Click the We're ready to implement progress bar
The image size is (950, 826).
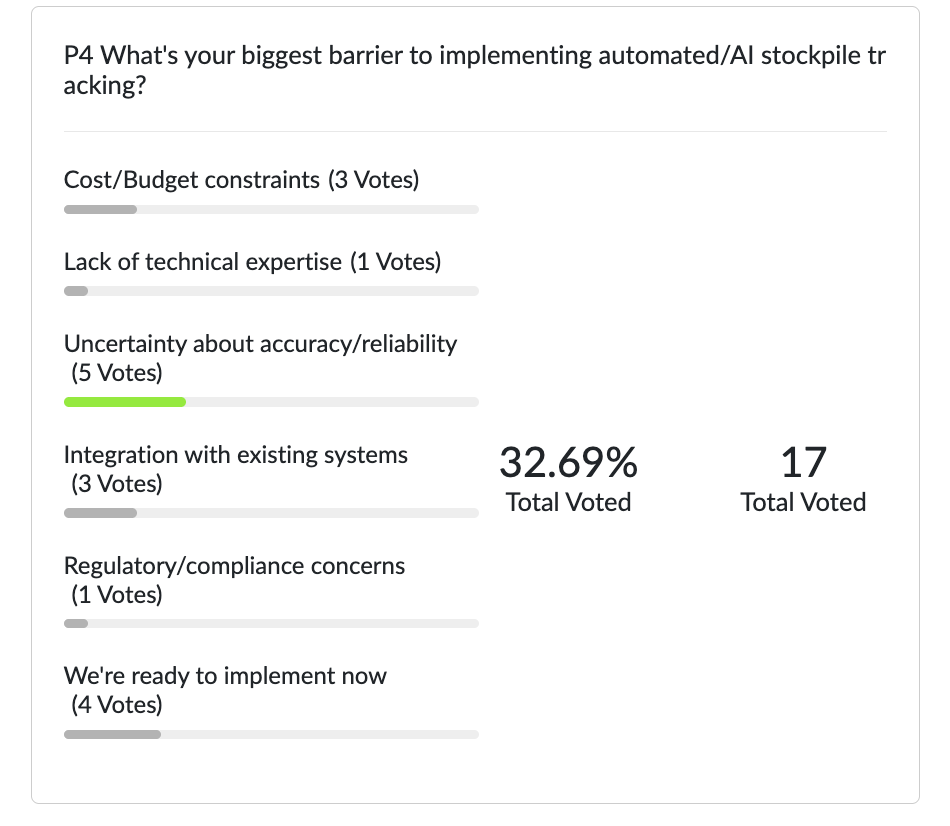(x=271, y=734)
